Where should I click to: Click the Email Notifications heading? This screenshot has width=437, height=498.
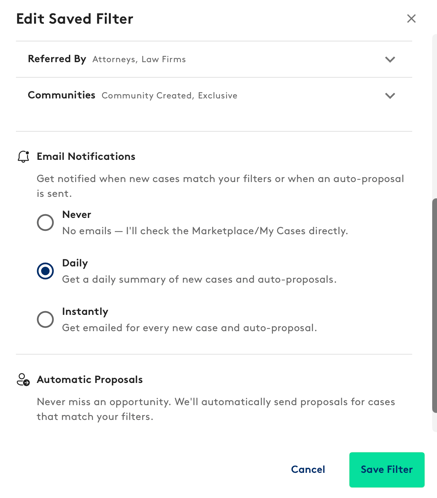click(x=86, y=156)
